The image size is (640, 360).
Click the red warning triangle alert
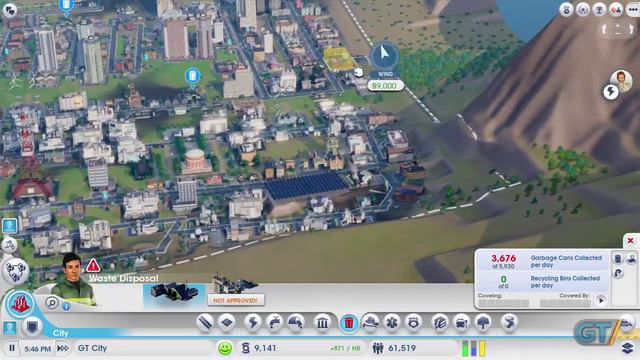tap(93, 266)
